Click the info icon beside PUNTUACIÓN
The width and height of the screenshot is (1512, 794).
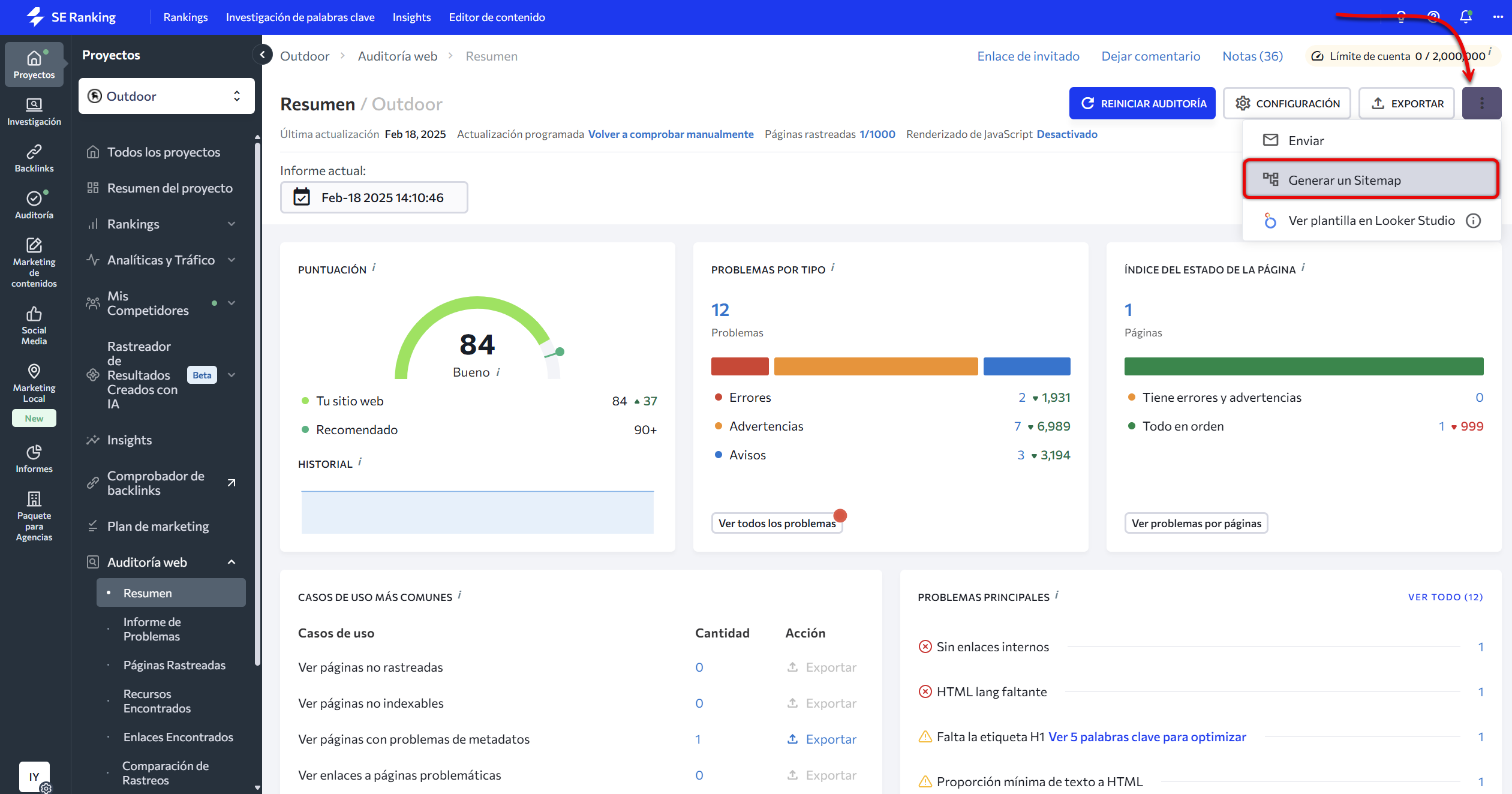tap(374, 267)
